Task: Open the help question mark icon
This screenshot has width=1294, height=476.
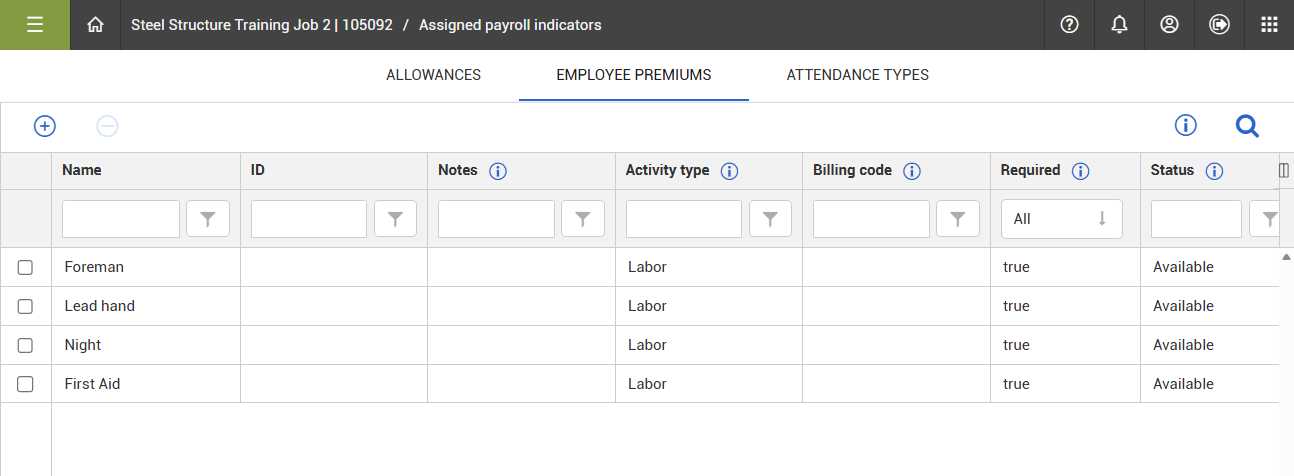Action: tap(1069, 25)
